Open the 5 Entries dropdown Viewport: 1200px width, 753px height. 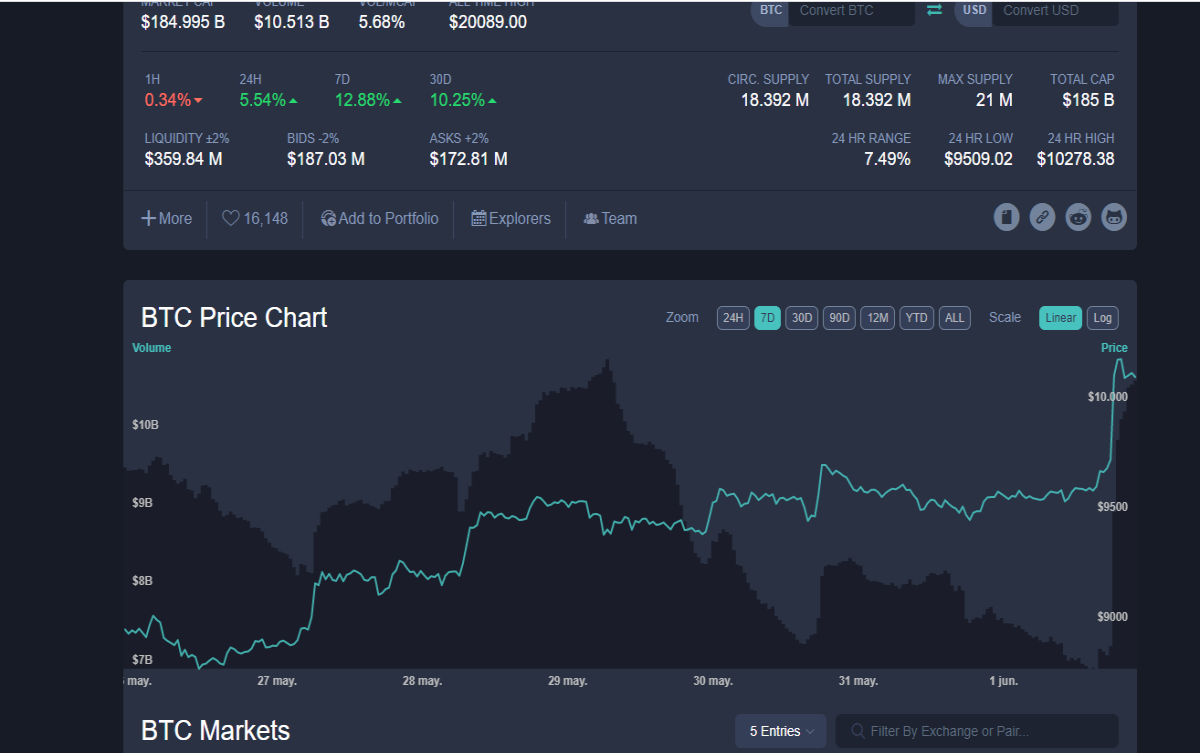pos(781,731)
